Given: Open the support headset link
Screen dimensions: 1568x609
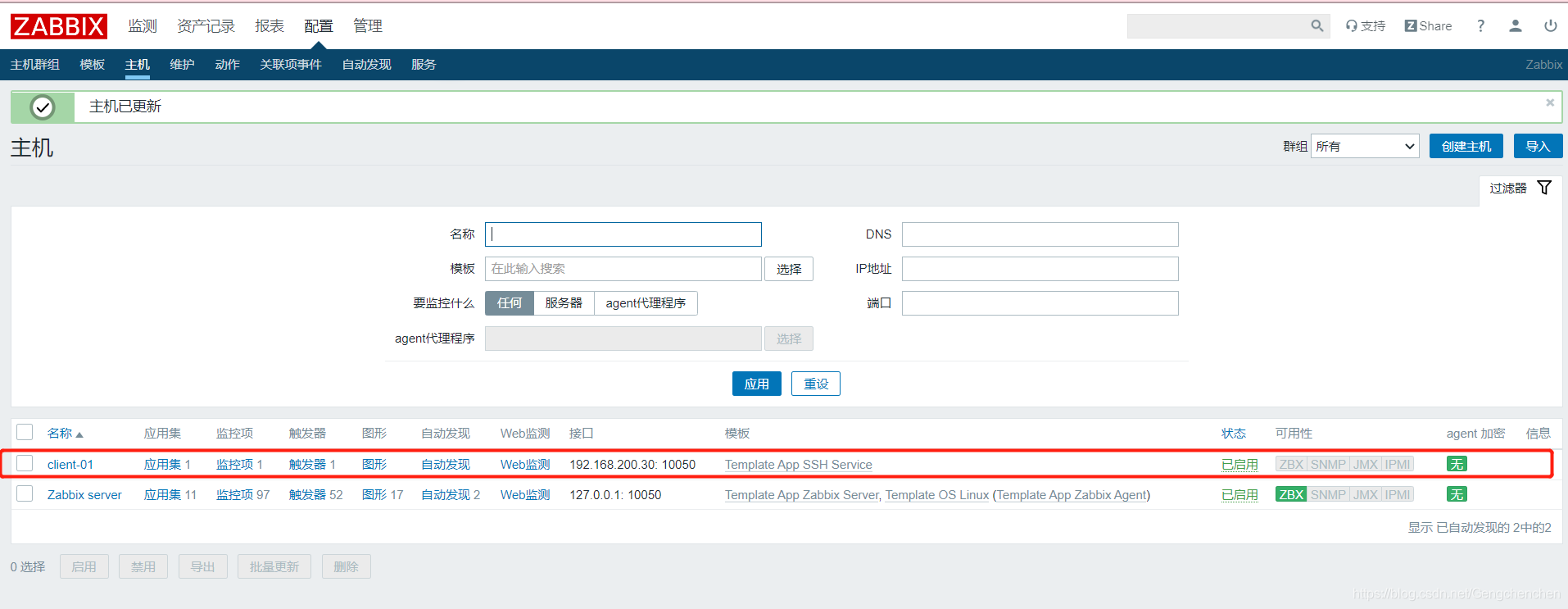Looking at the screenshot, I should [1365, 26].
